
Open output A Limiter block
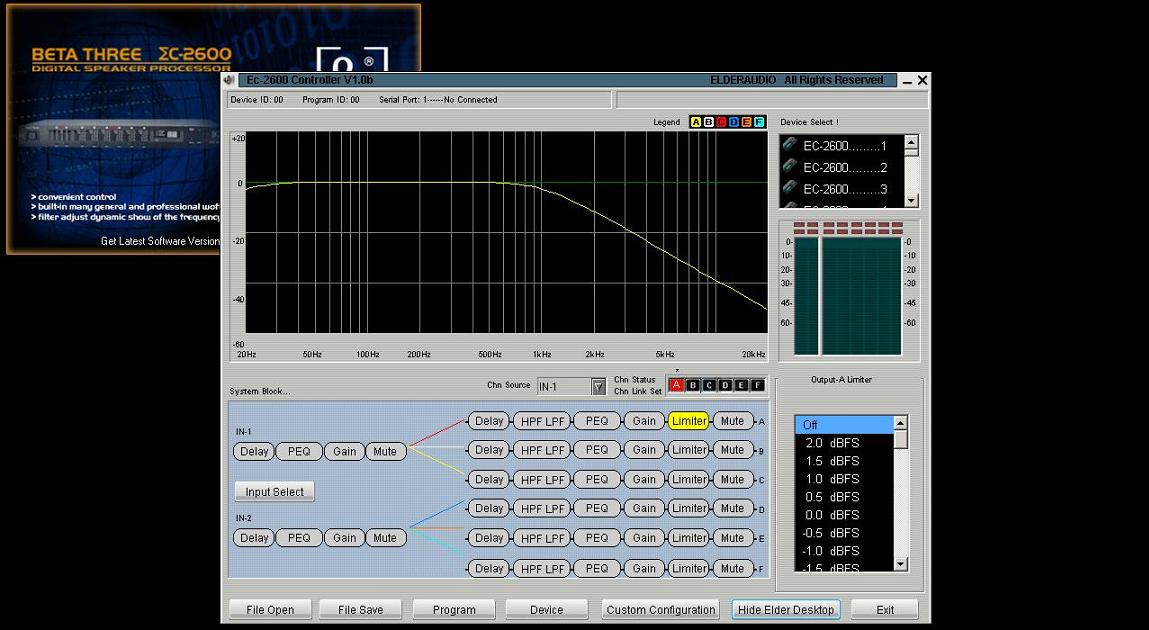coord(689,420)
